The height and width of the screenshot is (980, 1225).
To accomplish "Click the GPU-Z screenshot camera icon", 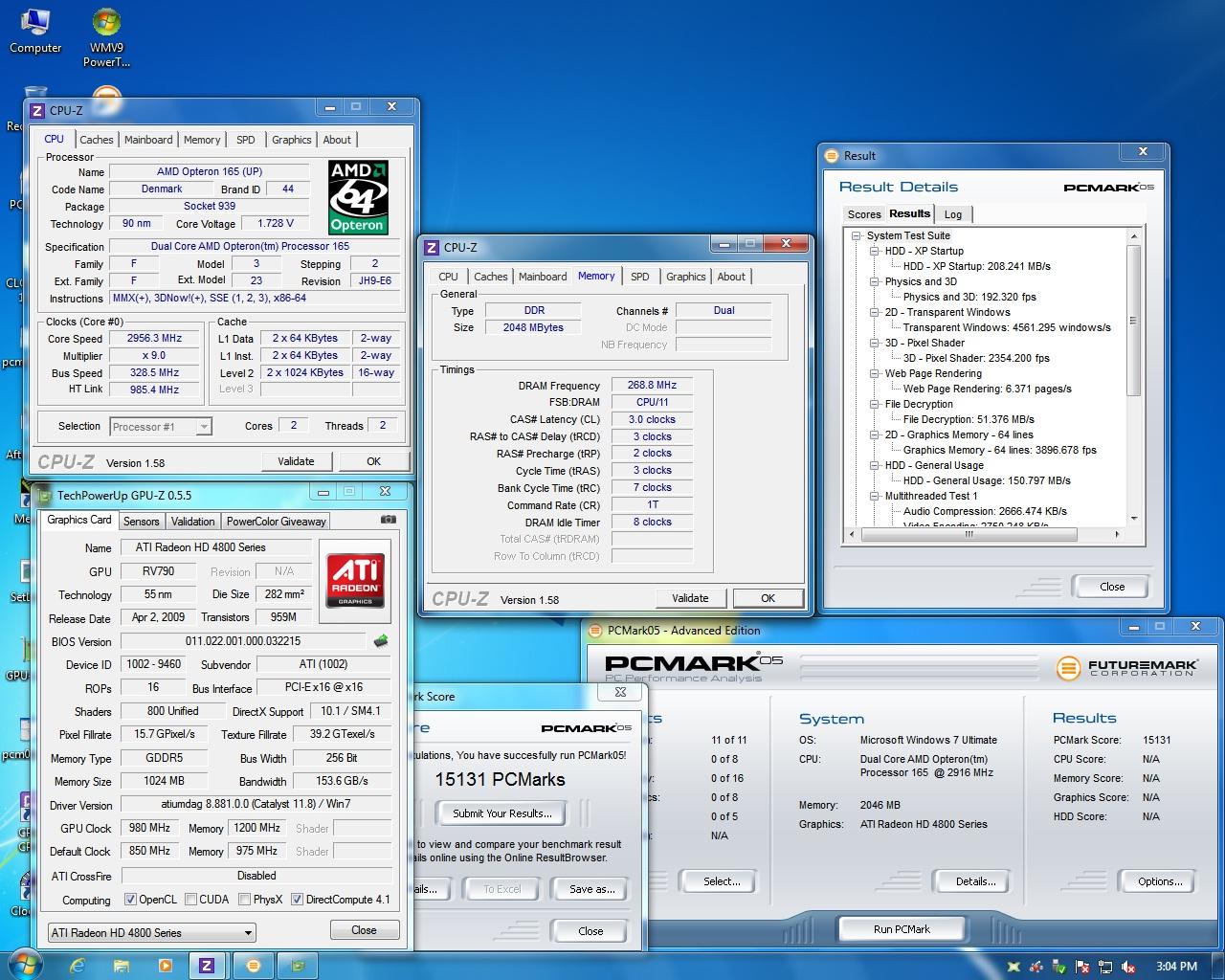I will tap(388, 520).
